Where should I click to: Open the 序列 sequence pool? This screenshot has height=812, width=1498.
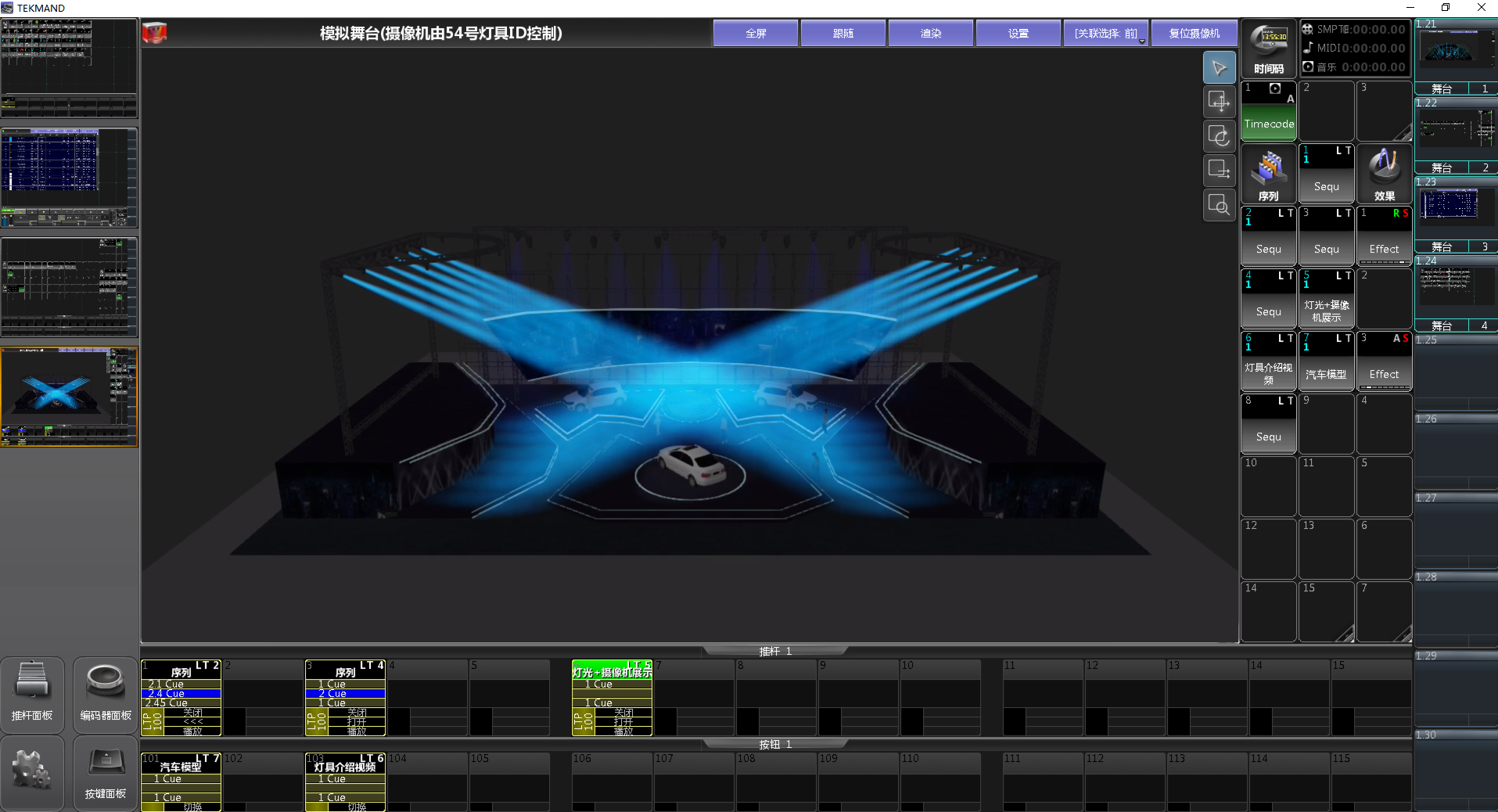pyautogui.click(x=1268, y=174)
